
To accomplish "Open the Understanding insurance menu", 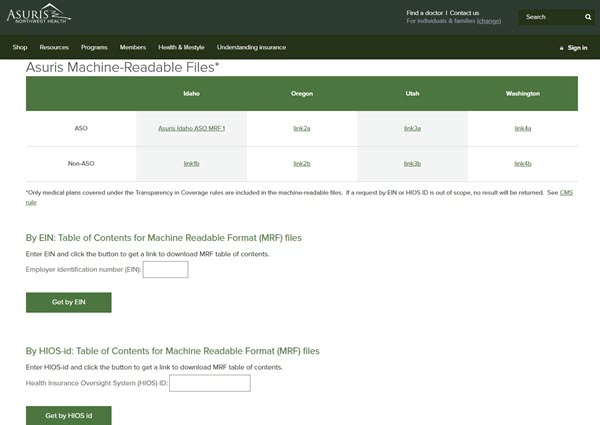I will click(251, 47).
